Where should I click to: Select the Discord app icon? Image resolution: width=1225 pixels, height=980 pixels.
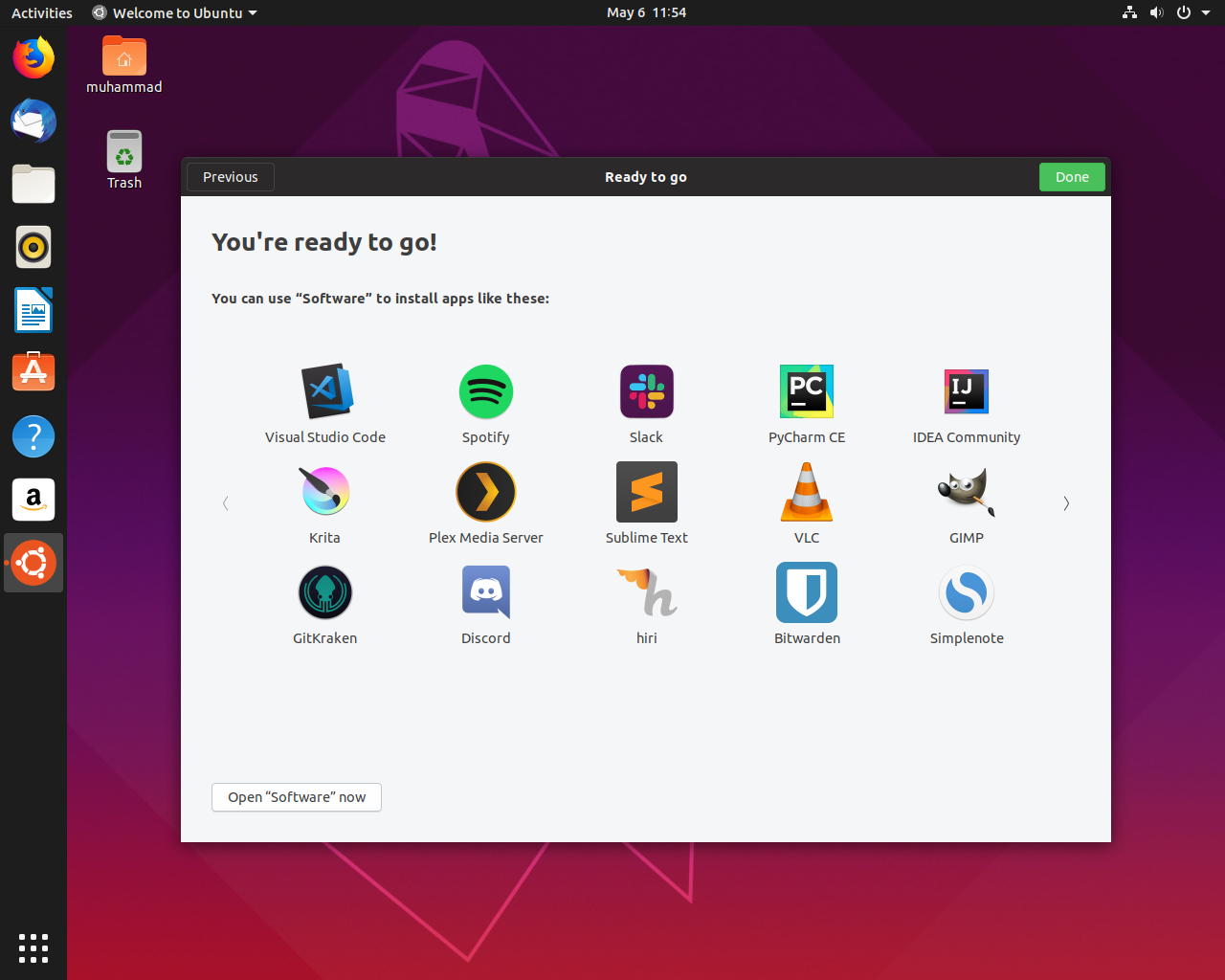[486, 592]
